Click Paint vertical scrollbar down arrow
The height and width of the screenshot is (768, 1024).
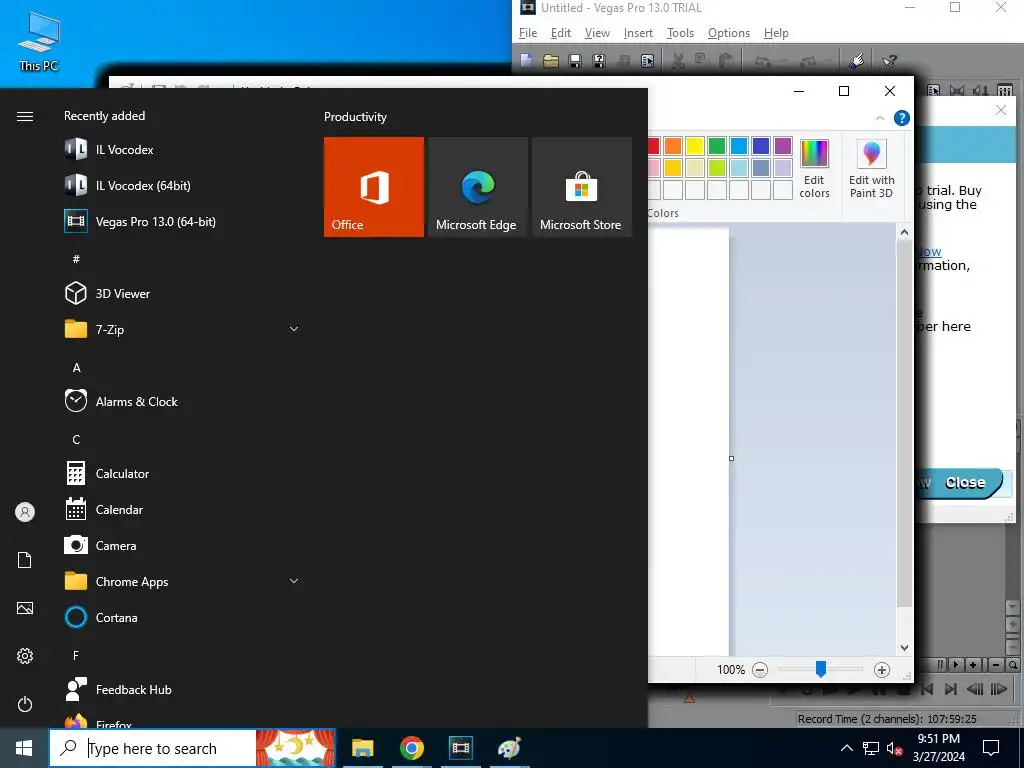click(904, 648)
